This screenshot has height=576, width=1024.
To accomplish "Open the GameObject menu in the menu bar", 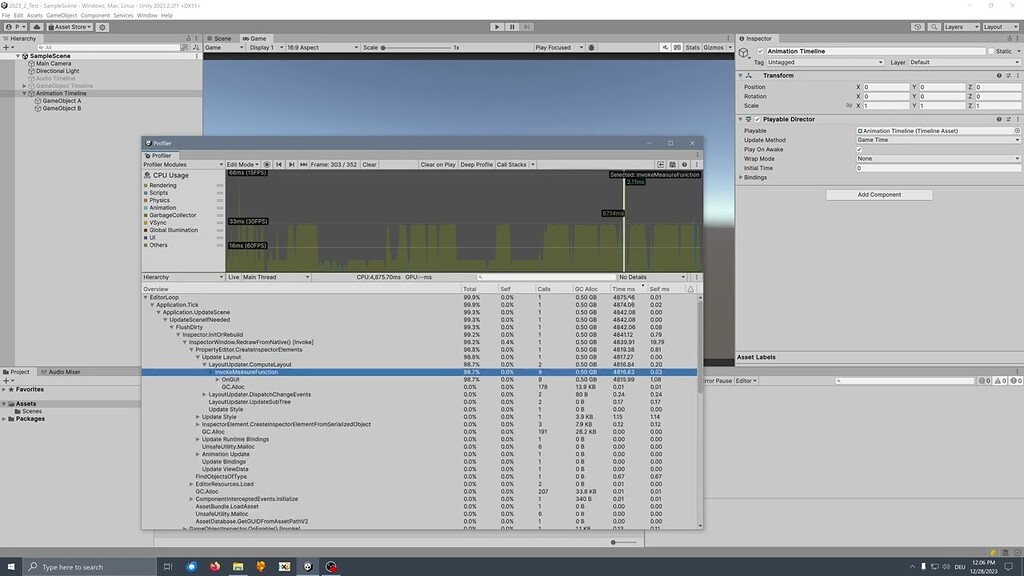I will [x=63, y=14].
